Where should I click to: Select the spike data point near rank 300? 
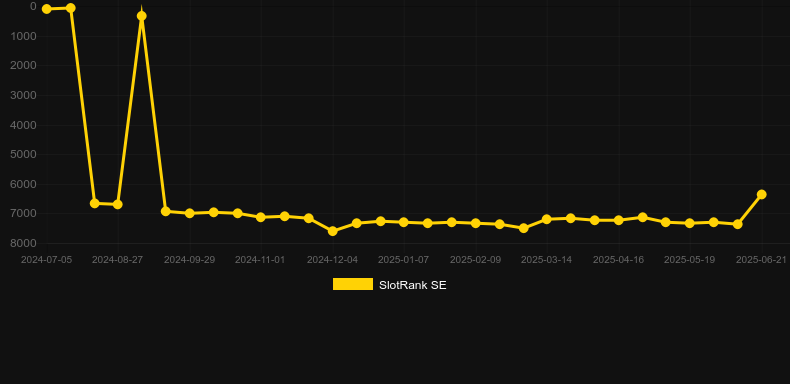point(142,16)
